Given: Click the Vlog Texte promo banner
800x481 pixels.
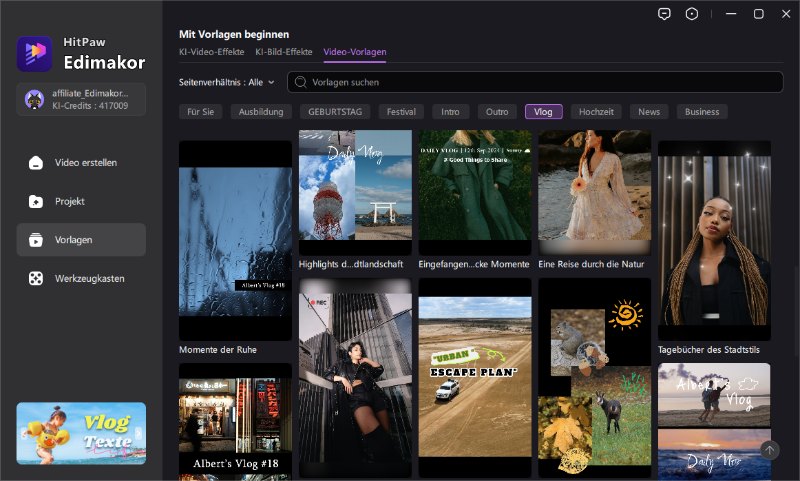Looking at the screenshot, I should [x=81, y=433].
